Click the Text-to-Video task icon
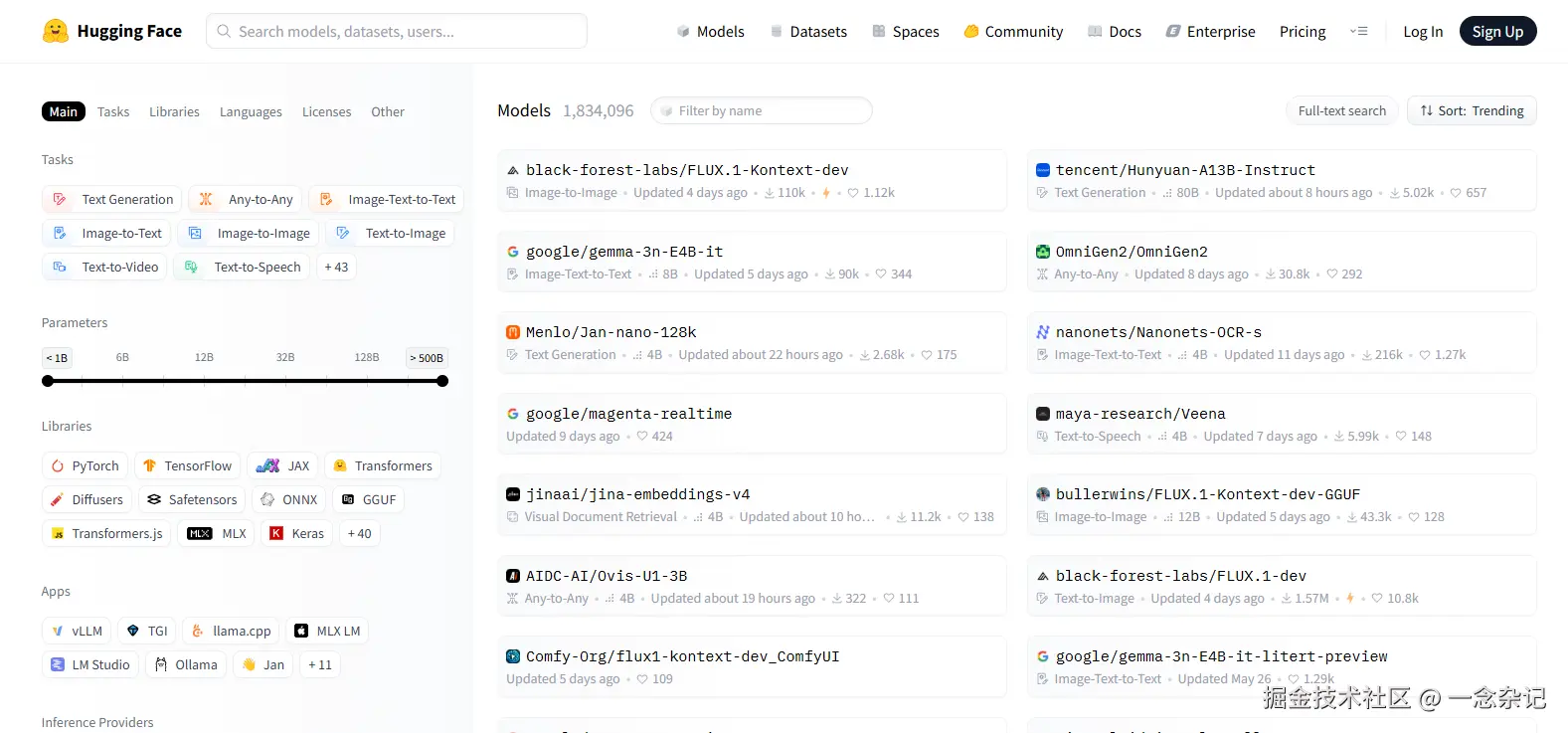Image resolution: width=1568 pixels, height=733 pixels. [x=60, y=267]
